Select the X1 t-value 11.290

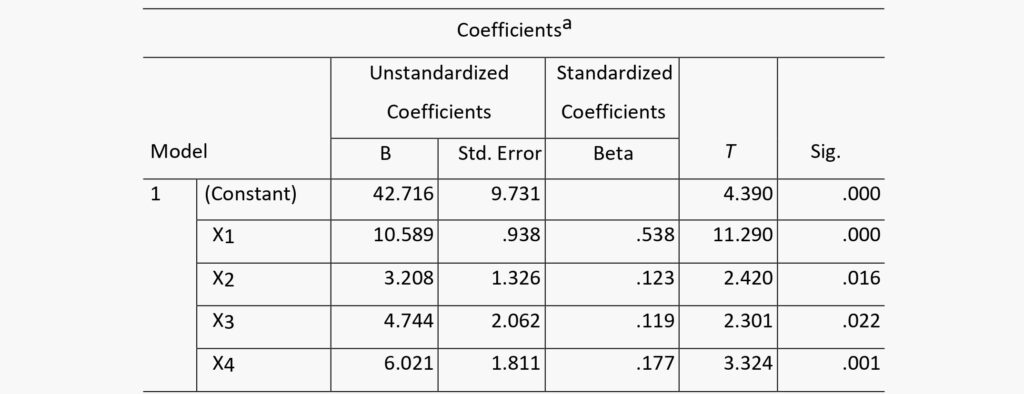point(744,235)
